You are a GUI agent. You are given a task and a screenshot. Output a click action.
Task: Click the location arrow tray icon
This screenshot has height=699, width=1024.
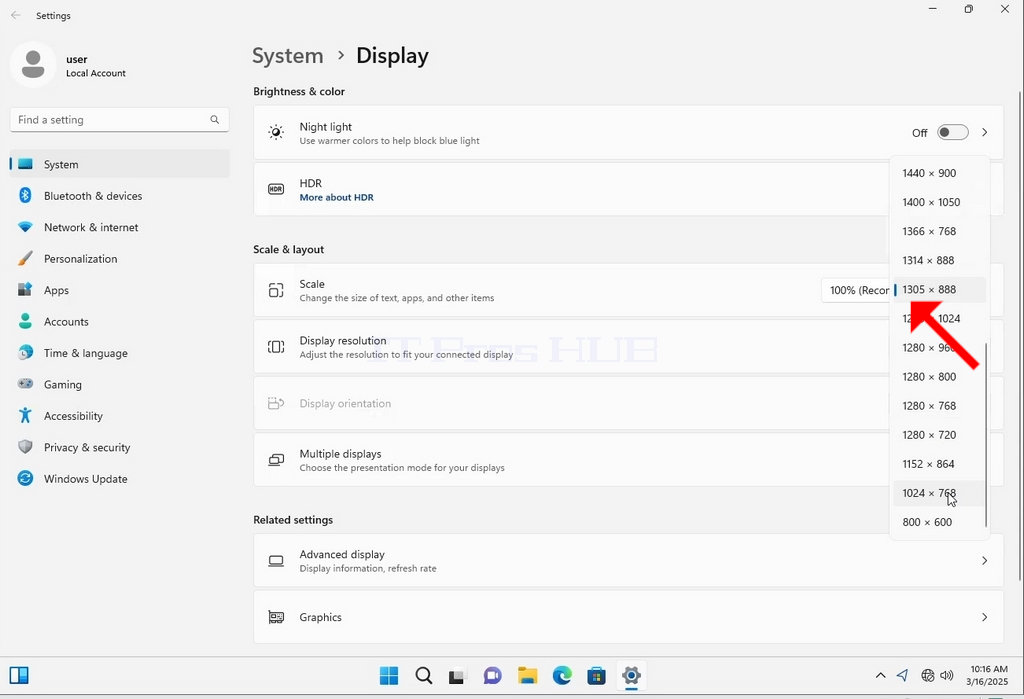pyautogui.click(x=903, y=675)
